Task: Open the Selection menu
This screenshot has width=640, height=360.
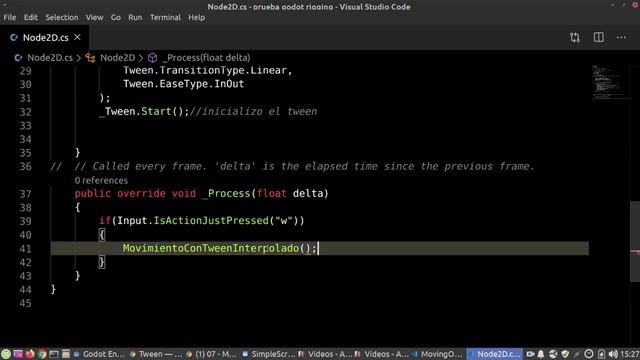Action: coord(62,18)
